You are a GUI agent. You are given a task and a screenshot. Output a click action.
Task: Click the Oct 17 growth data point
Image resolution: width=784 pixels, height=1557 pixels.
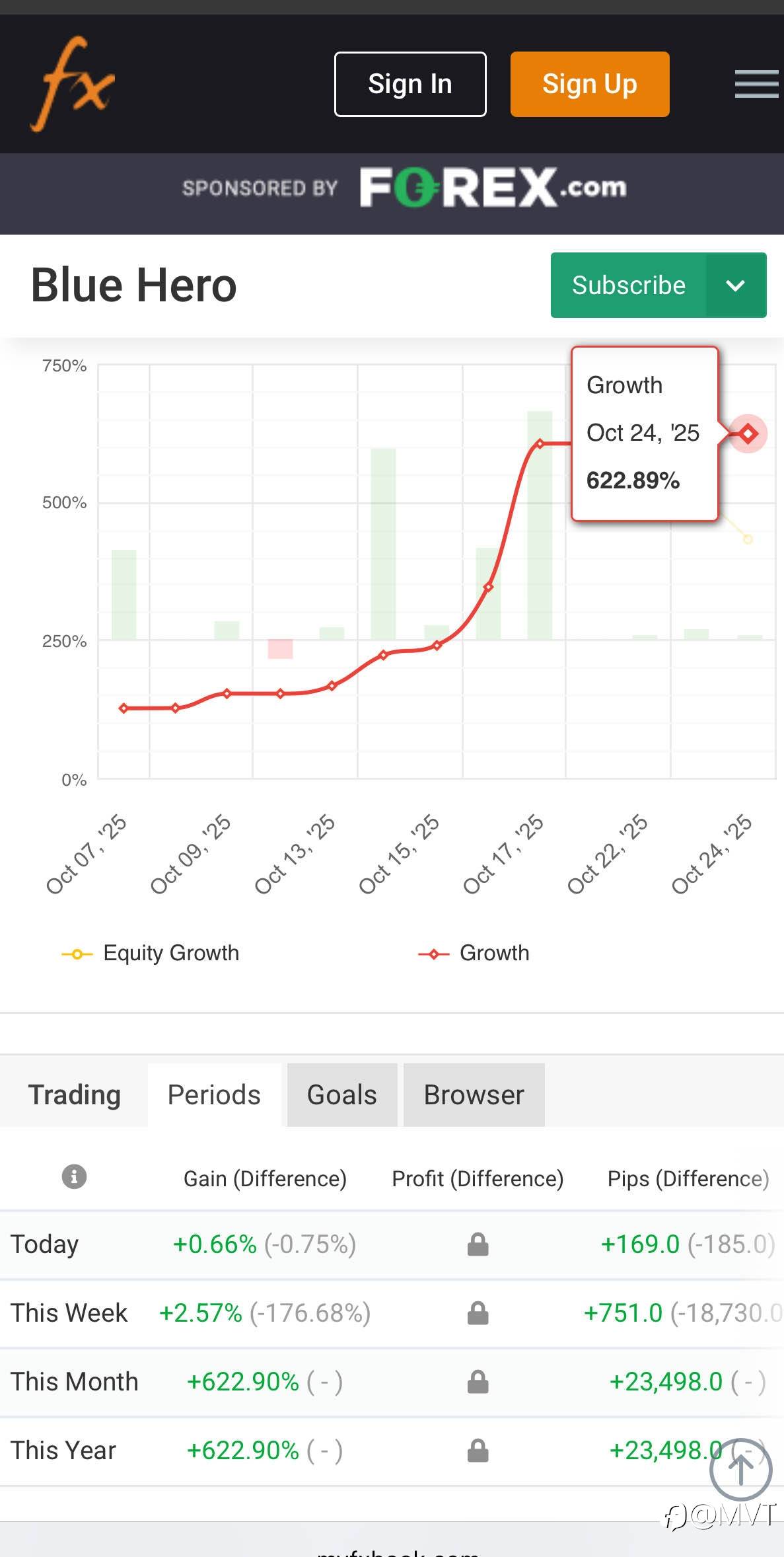click(540, 443)
